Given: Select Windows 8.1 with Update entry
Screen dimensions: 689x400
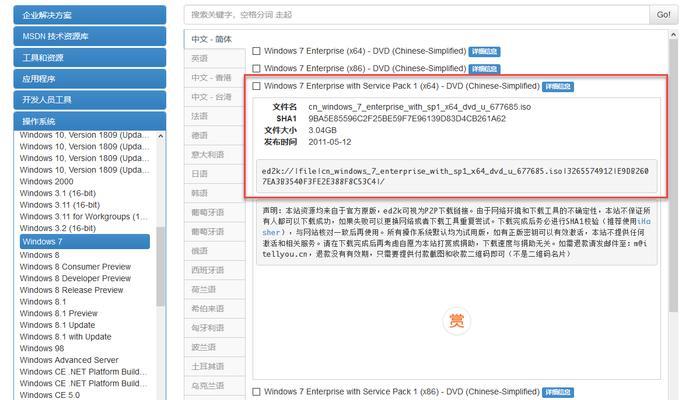Looking at the screenshot, I should [x=65, y=337].
